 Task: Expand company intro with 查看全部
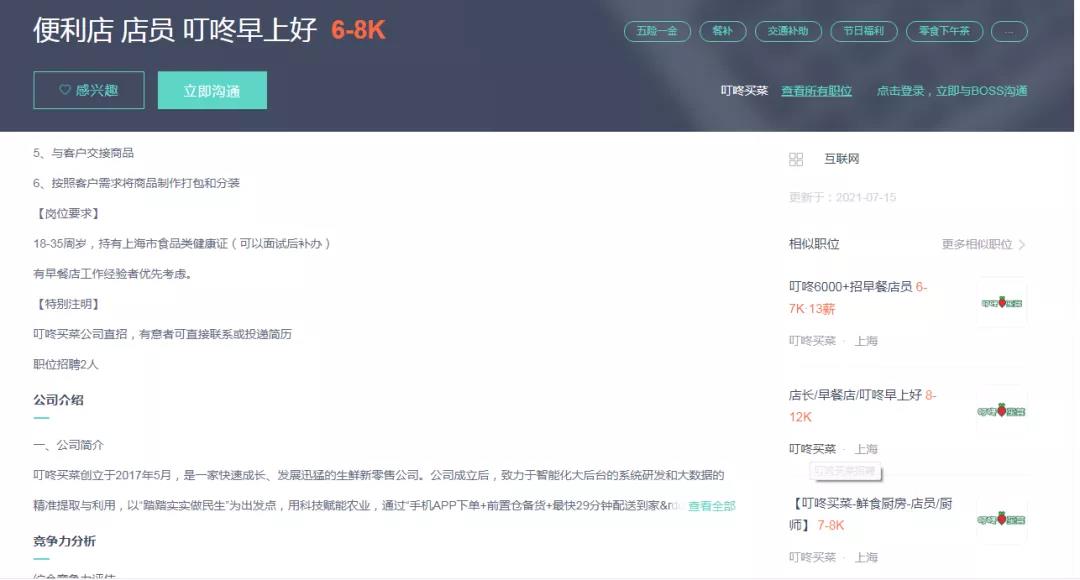tap(711, 506)
